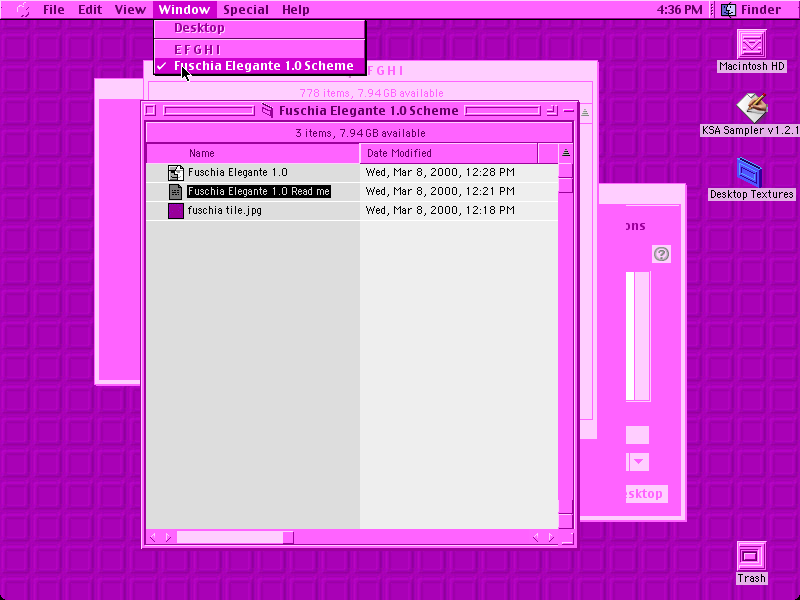The width and height of the screenshot is (800, 600).
Task: Click left scroll arrow at bottom-left
Action: click(153, 537)
